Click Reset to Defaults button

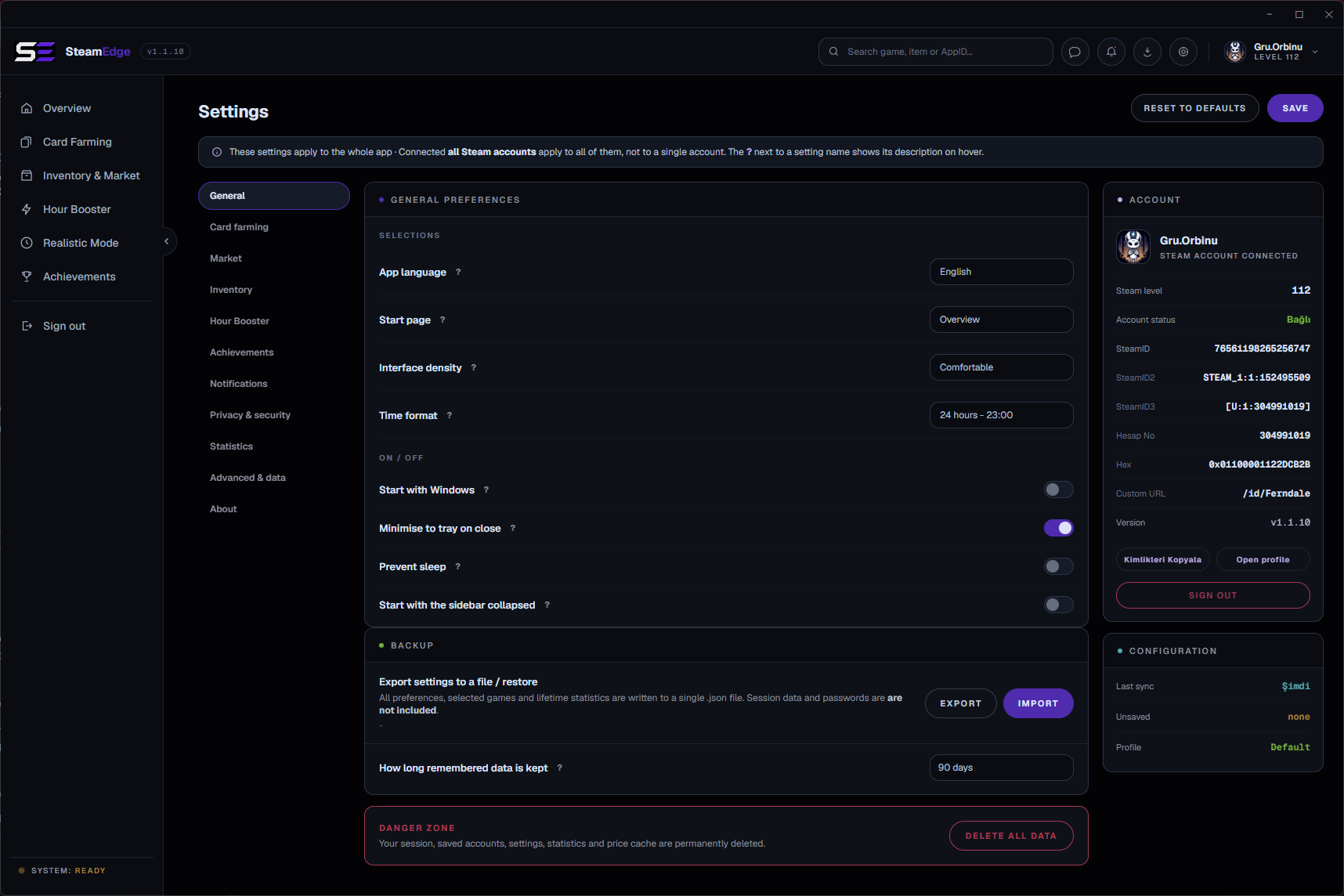[x=1194, y=108]
